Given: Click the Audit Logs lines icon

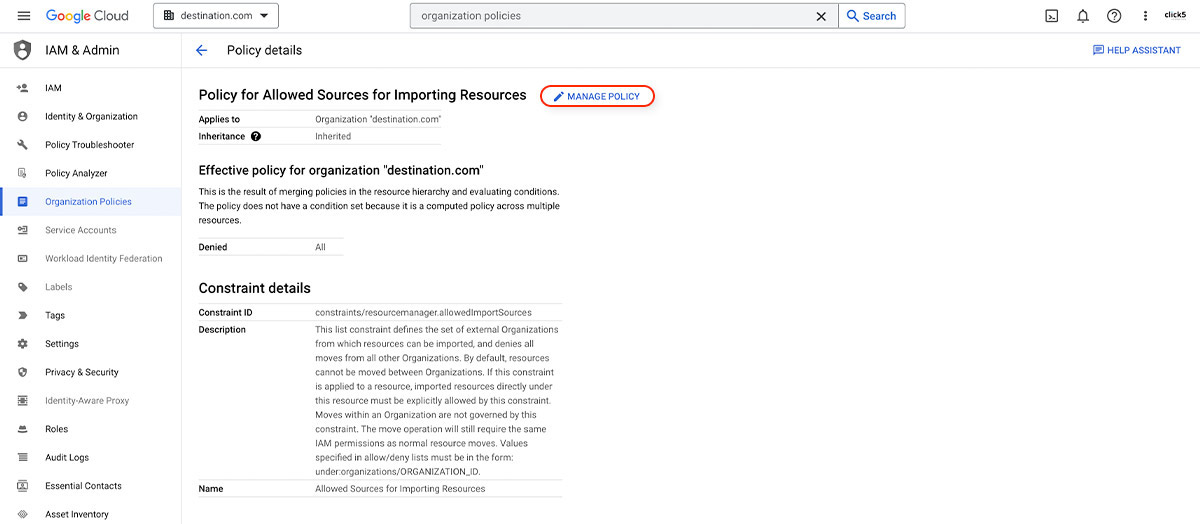Looking at the screenshot, I should point(22,457).
